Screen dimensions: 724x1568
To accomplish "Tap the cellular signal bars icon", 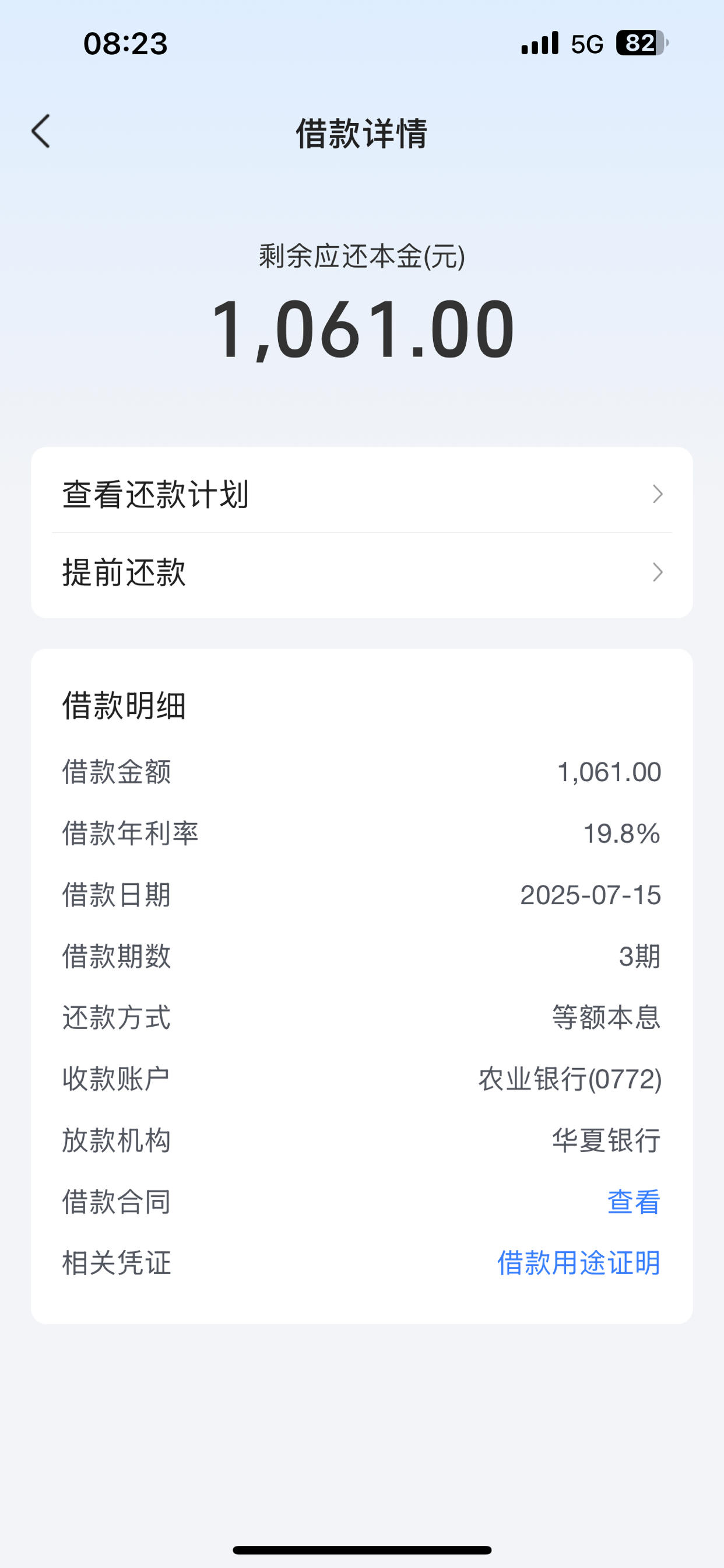I will [x=540, y=43].
